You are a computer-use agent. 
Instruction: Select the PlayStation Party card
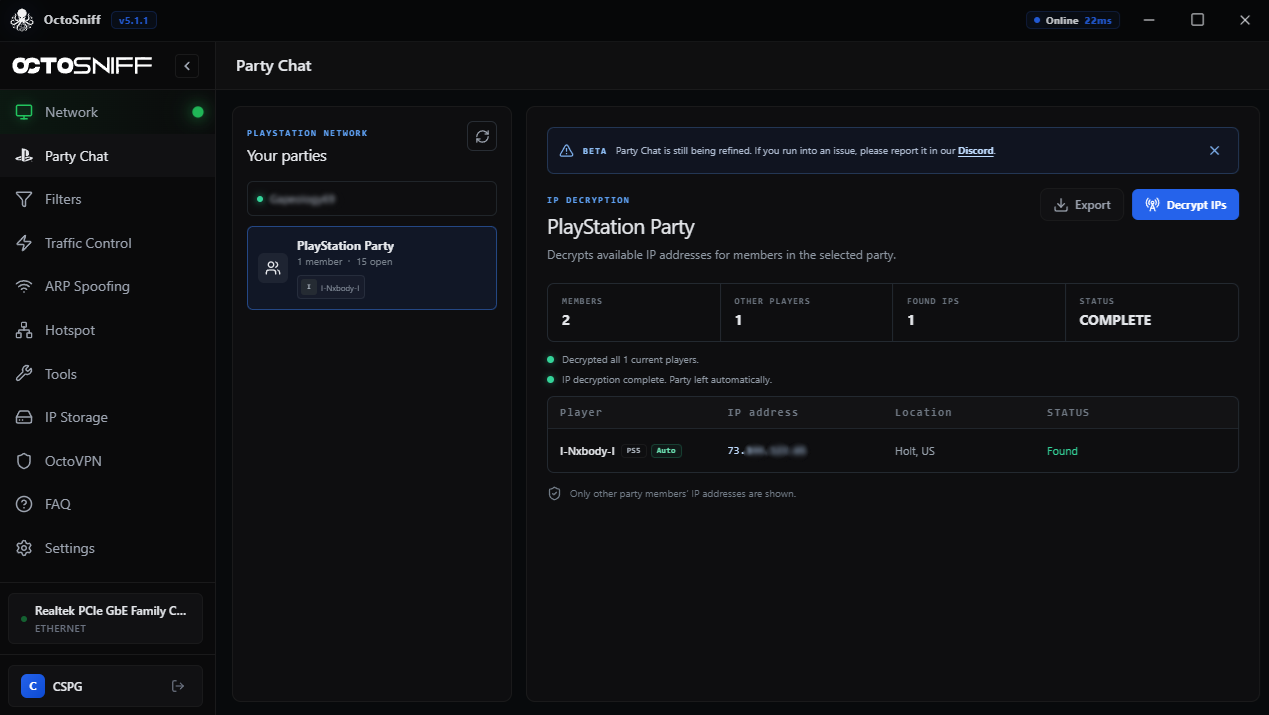pos(372,268)
